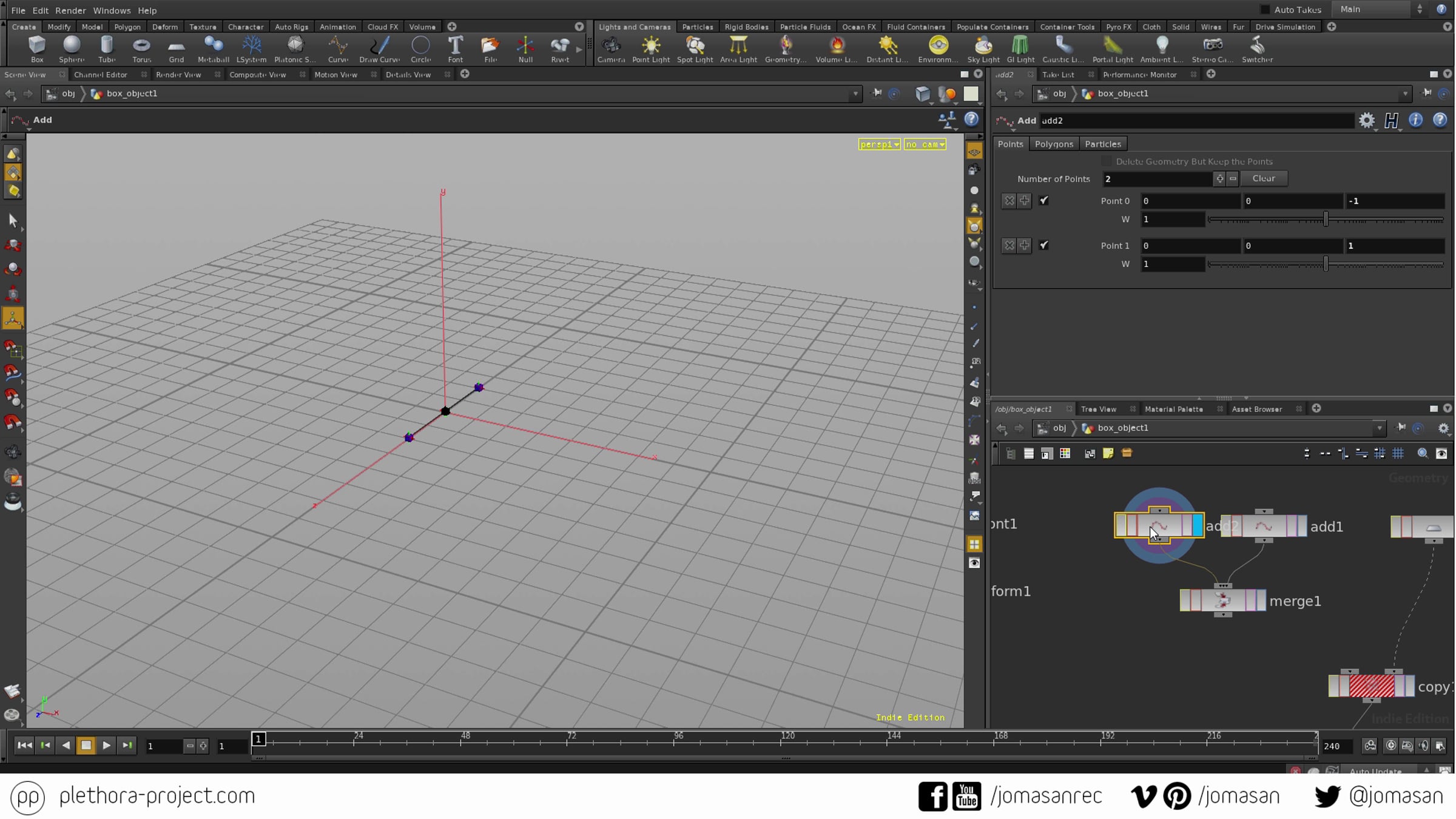1456x819 pixels.
Task: Open the File menu
Action: 18,10
